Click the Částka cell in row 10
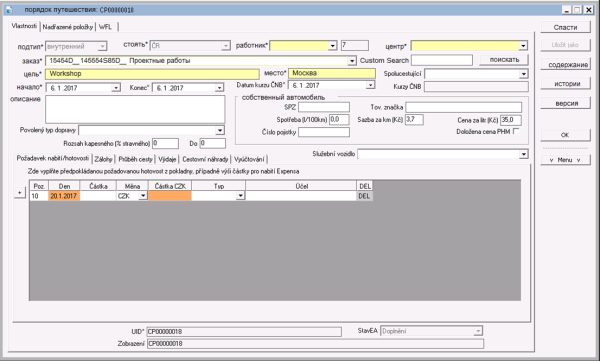The width and height of the screenshot is (600, 361). click(98, 196)
